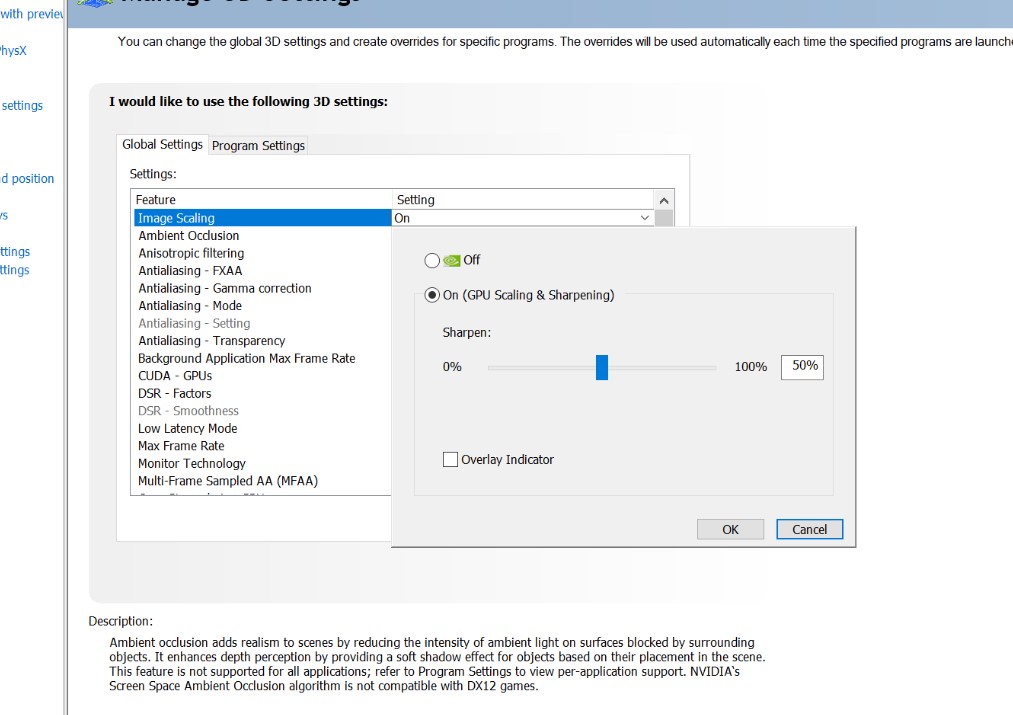The height and width of the screenshot is (715, 1013).
Task: Select Antialiasing - Gamma correction feature
Action: pos(225,288)
